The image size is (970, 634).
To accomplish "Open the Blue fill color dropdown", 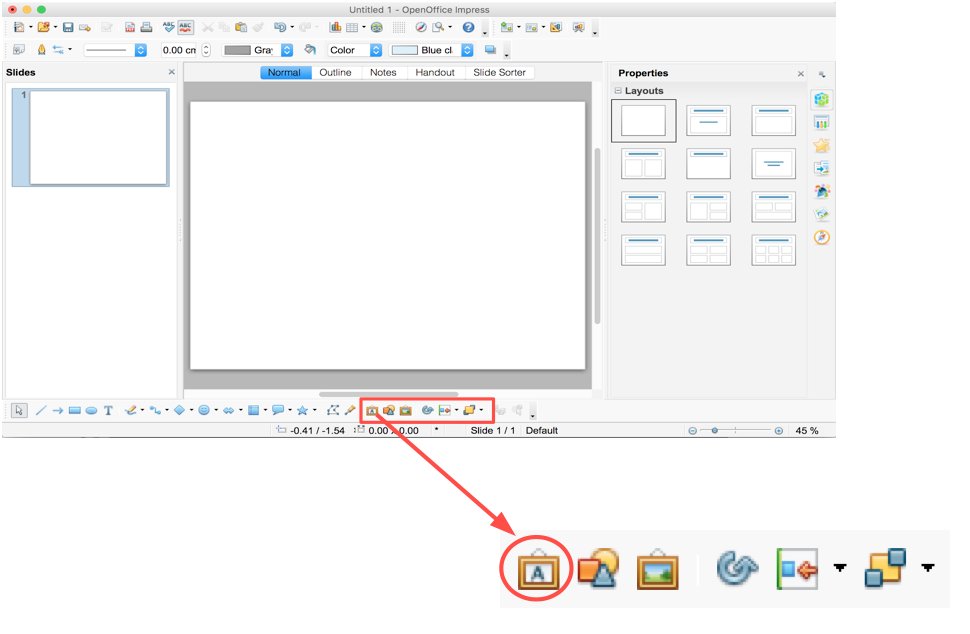I will point(466,50).
